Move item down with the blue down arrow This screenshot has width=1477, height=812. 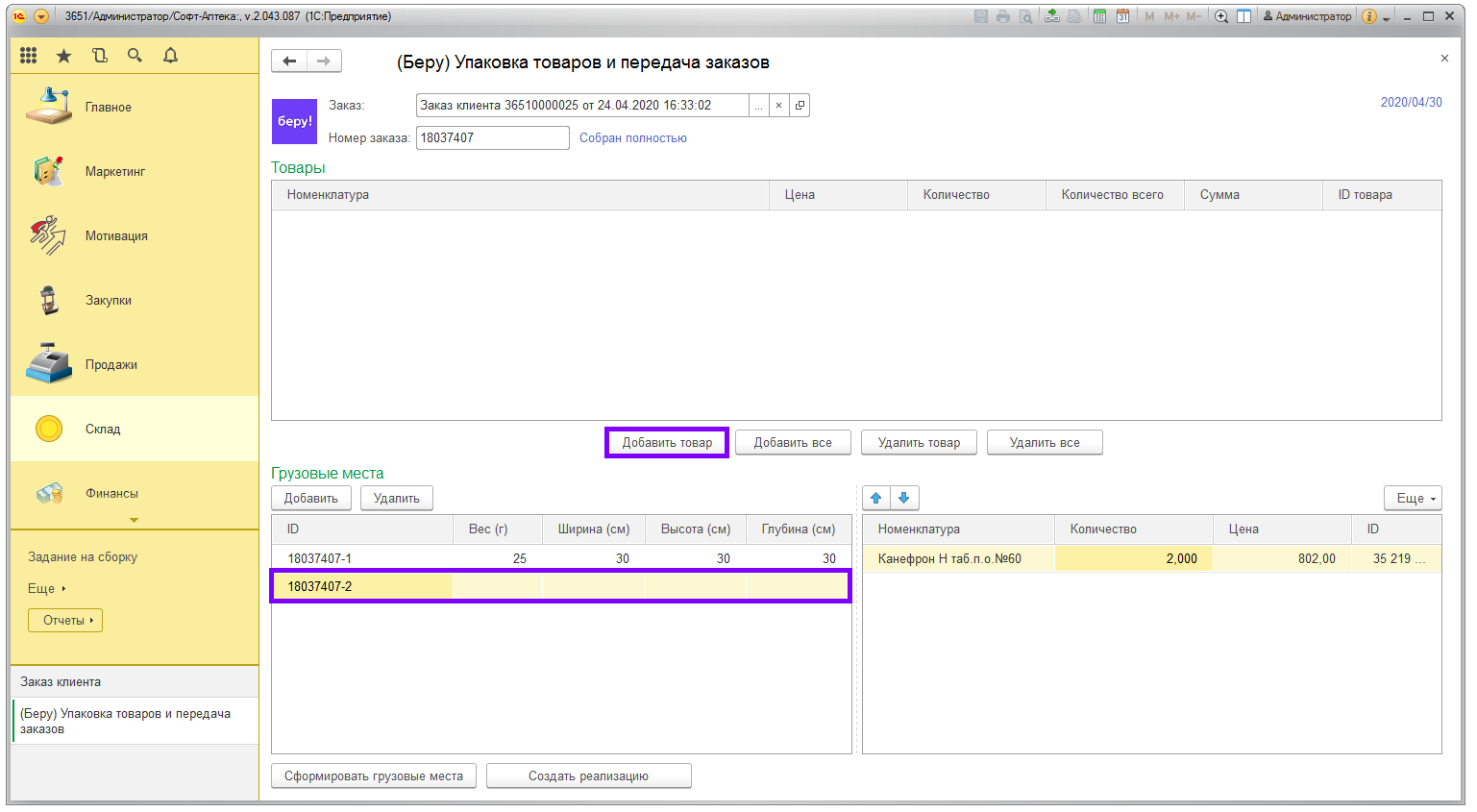pos(904,498)
